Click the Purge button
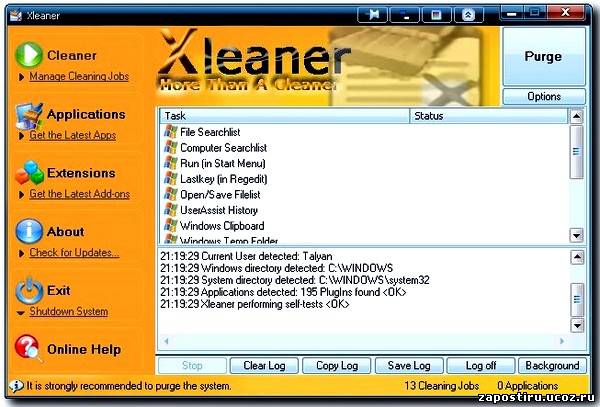This screenshot has height=407, width=600. (544, 57)
